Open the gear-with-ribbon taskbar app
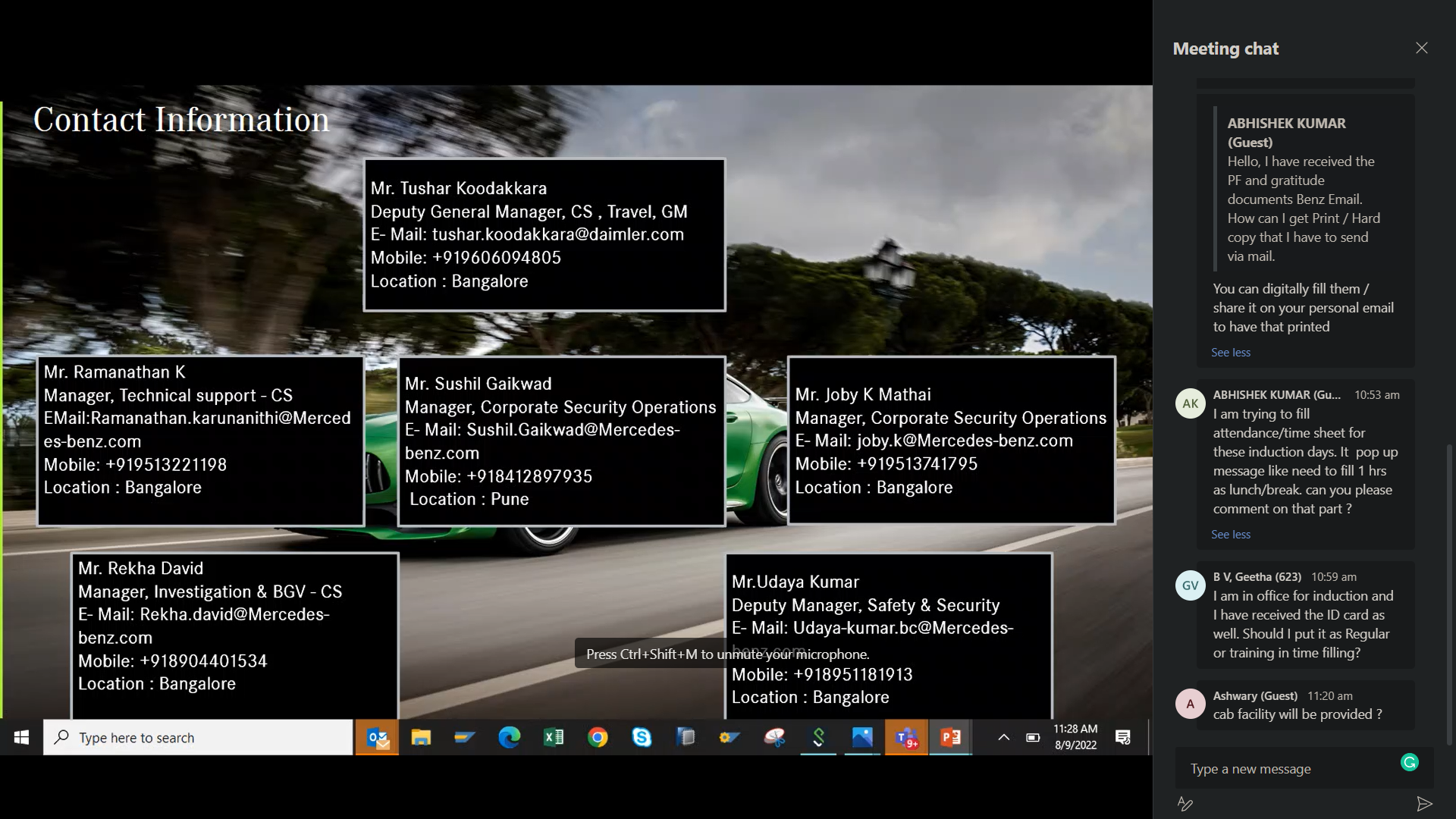The height and width of the screenshot is (819, 1456). click(x=730, y=737)
